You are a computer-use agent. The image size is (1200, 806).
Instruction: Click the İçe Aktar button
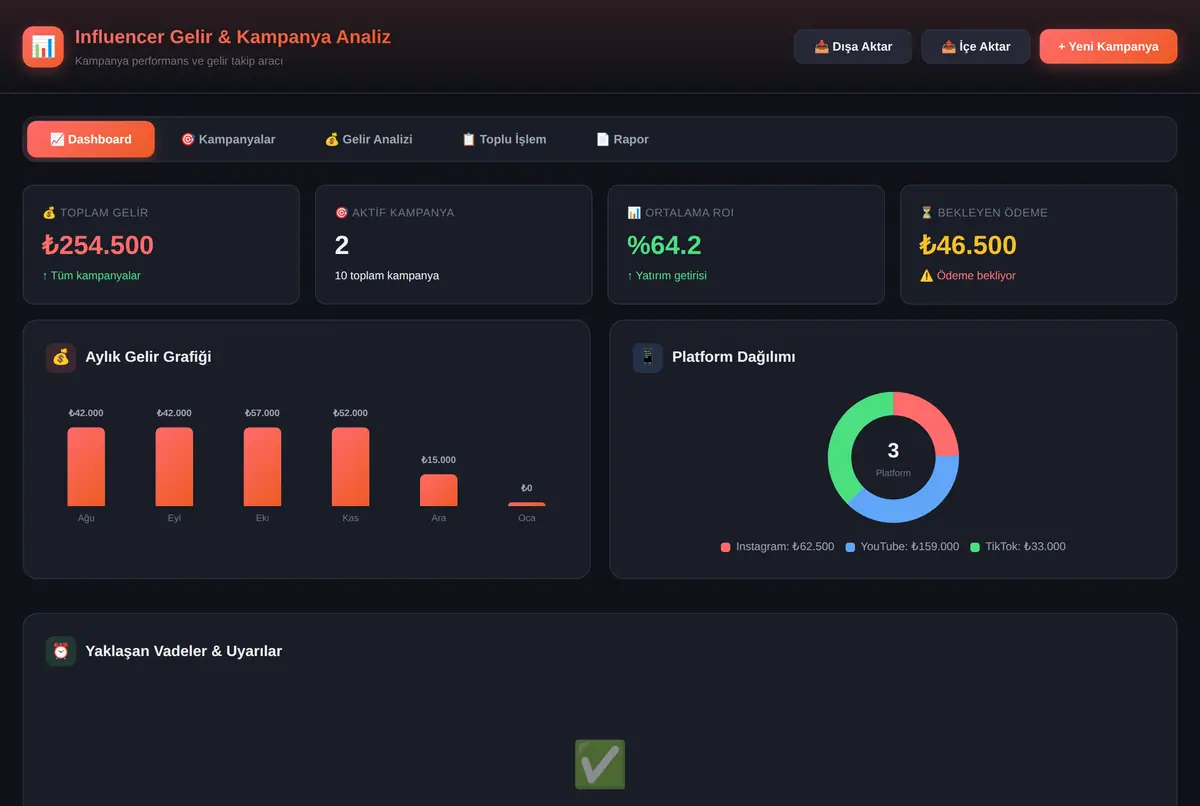976,47
